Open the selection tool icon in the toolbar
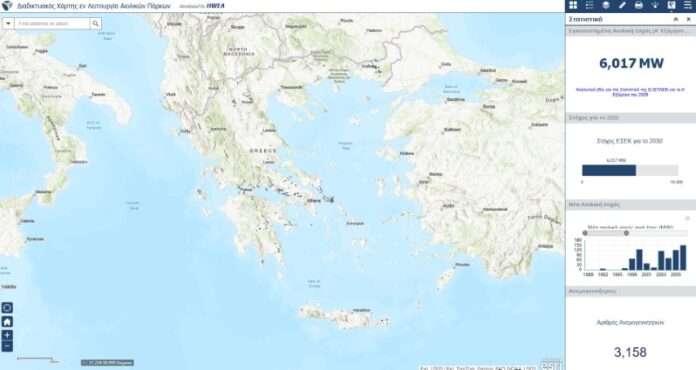Screen dimensions: 696x370 point(655,5)
